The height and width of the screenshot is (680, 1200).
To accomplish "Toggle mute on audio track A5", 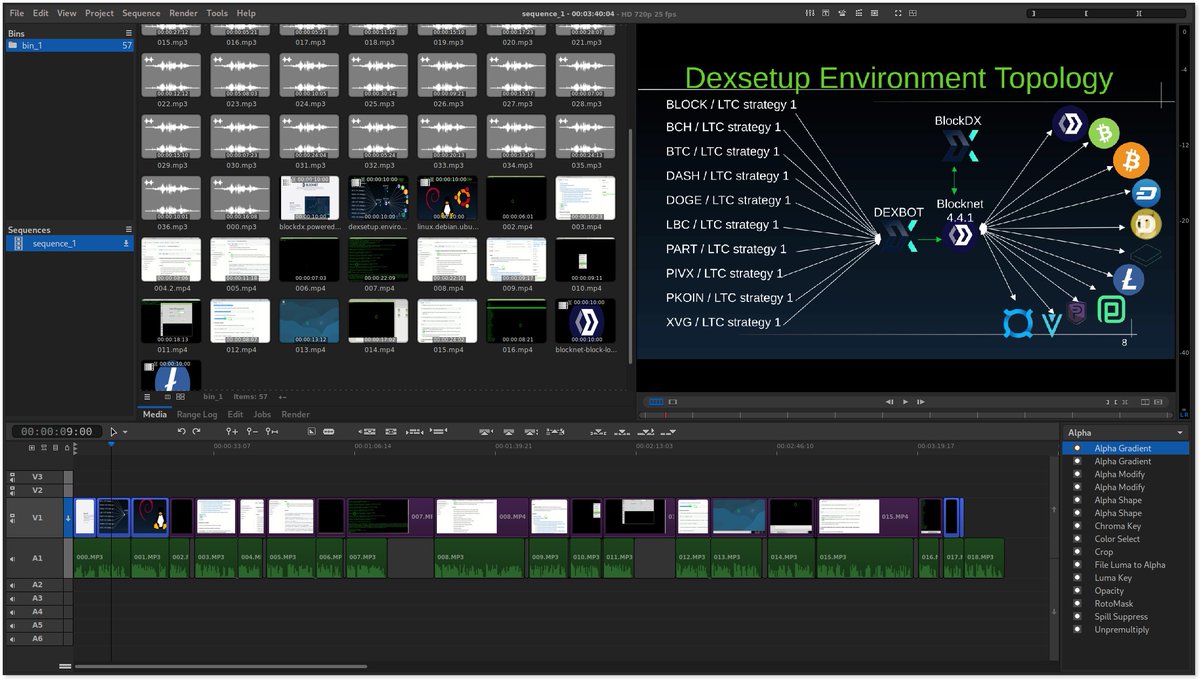I will pos(13,625).
